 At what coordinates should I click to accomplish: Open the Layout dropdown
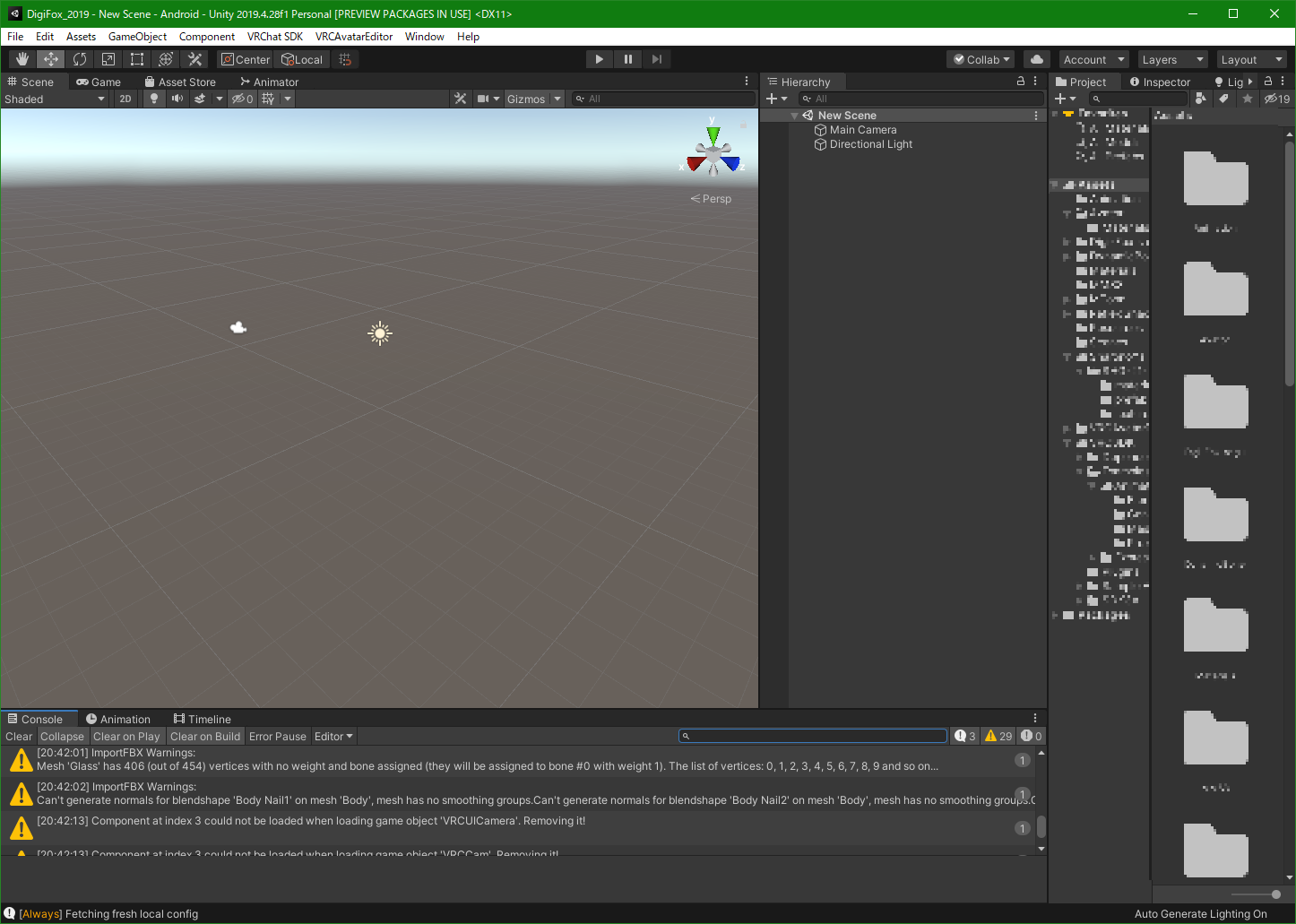(1252, 59)
